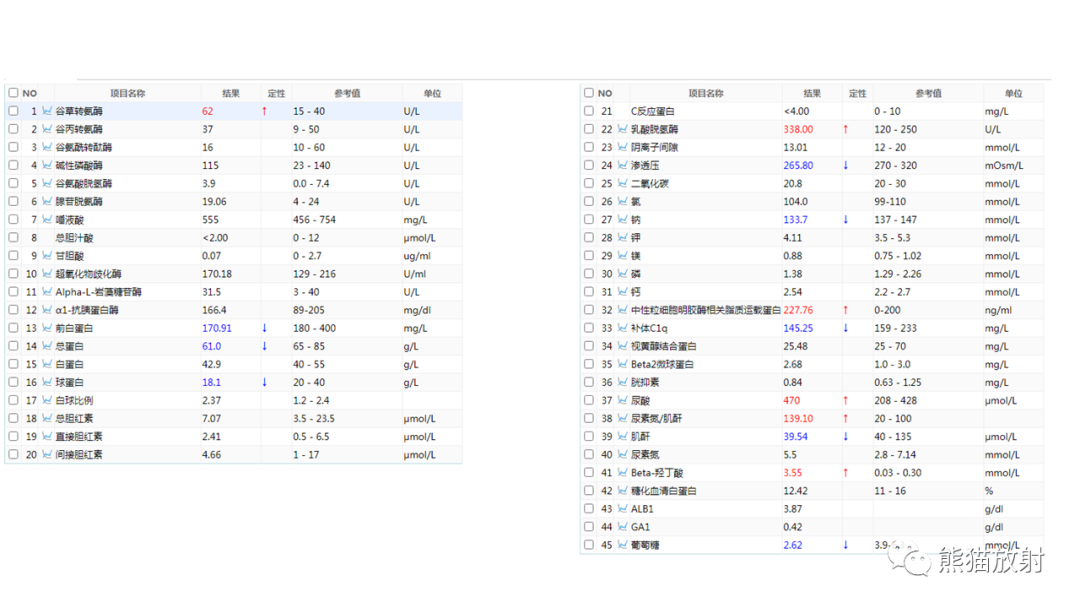Open the trend chart icon for 谷草转氨酶
1080x608 pixels.
click(x=47, y=111)
